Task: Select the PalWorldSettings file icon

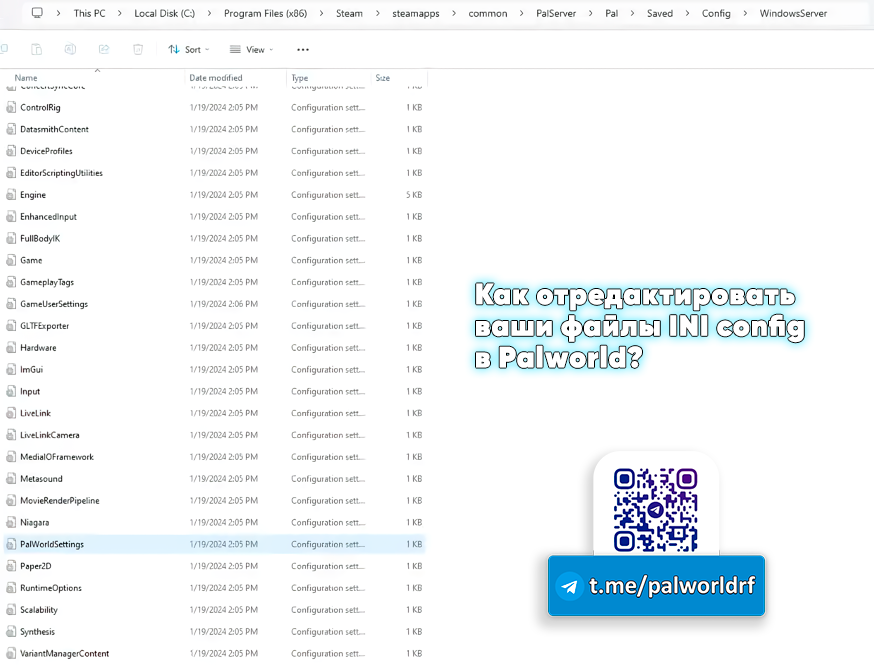Action: [11, 544]
